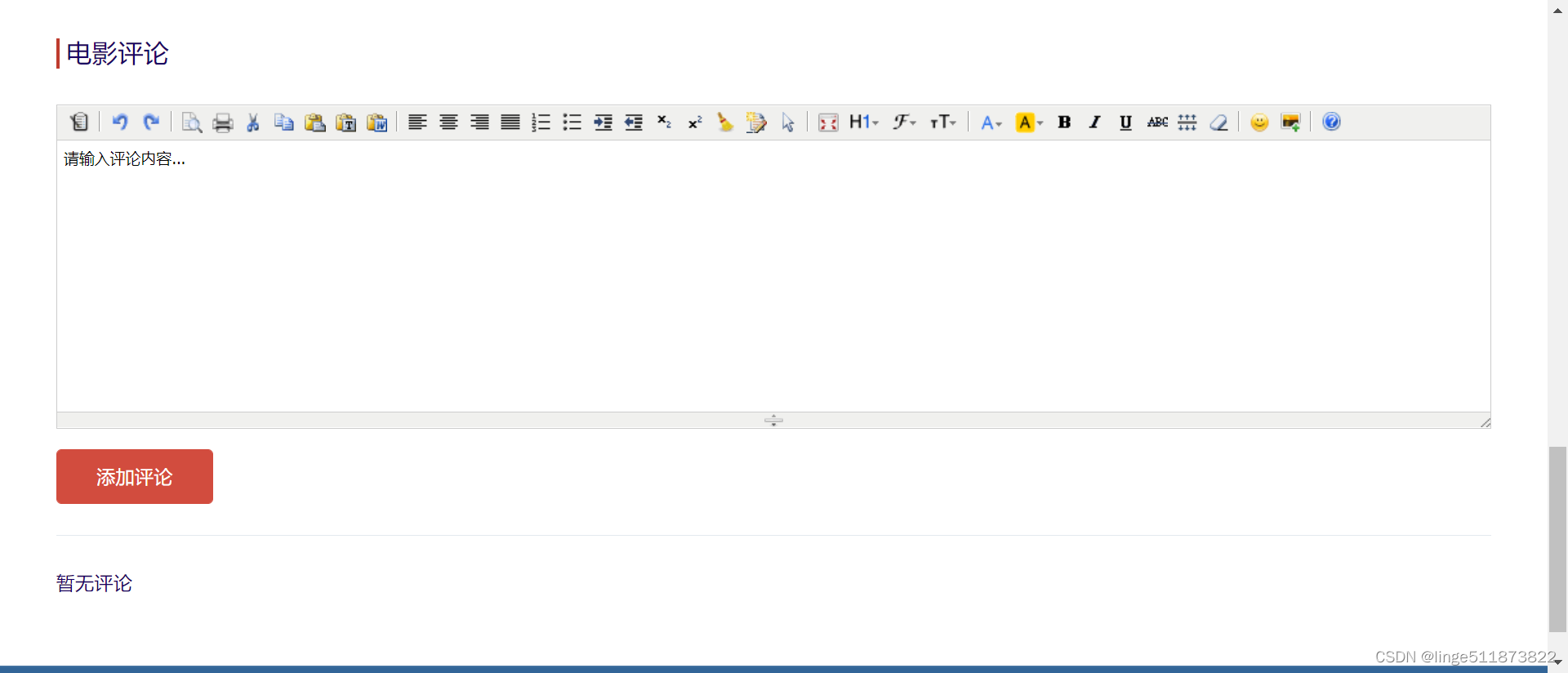The width and height of the screenshot is (1568, 673).
Task: Click the scrollbar up arrow
Action: point(1557,10)
